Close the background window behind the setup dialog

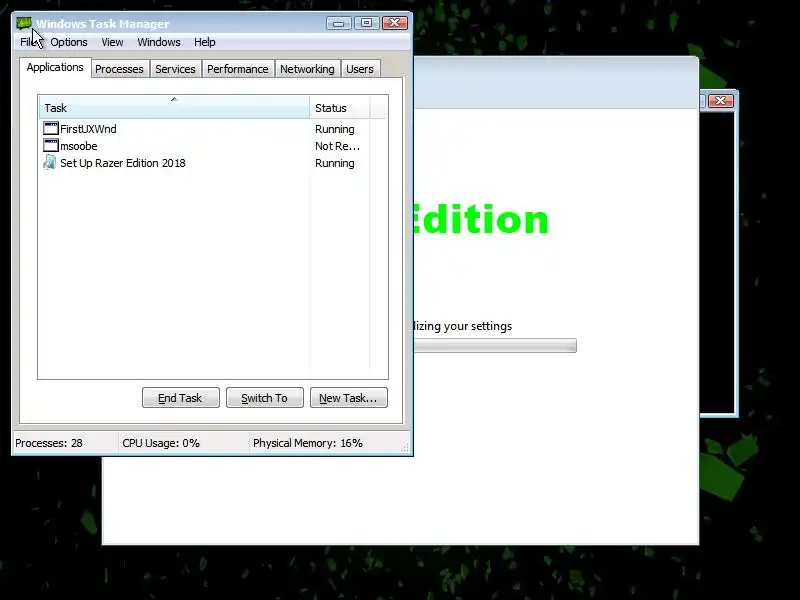coord(720,101)
